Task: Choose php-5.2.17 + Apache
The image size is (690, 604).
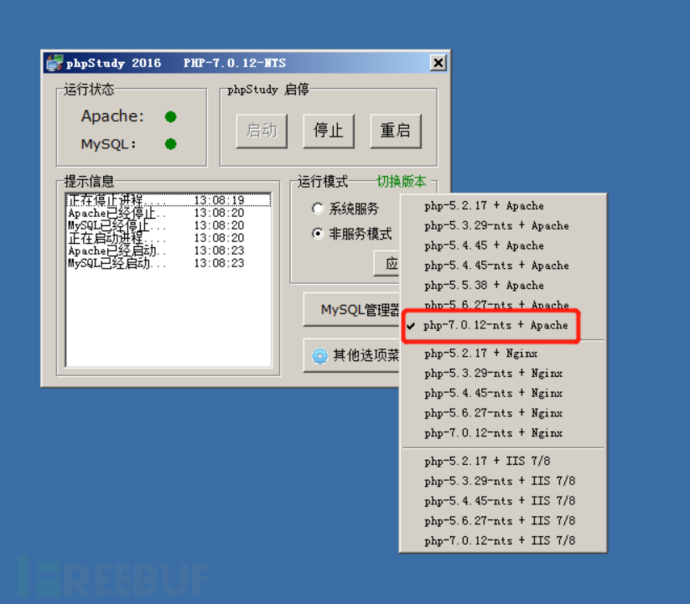Action: [503, 206]
